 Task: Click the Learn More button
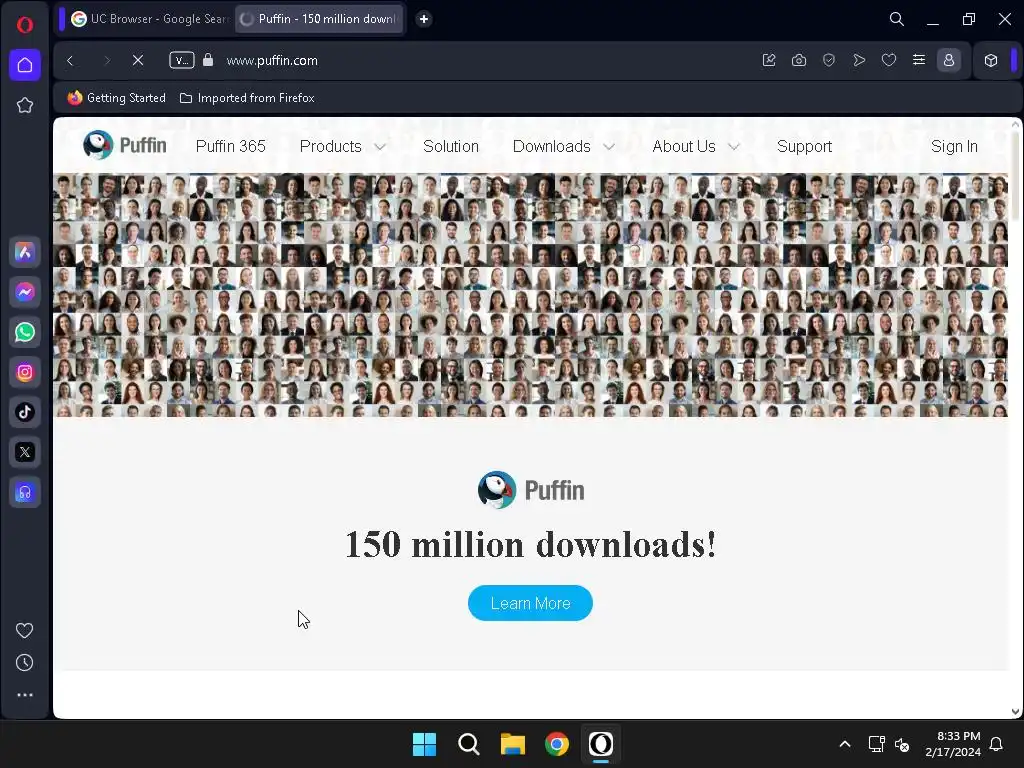point(530,603)
